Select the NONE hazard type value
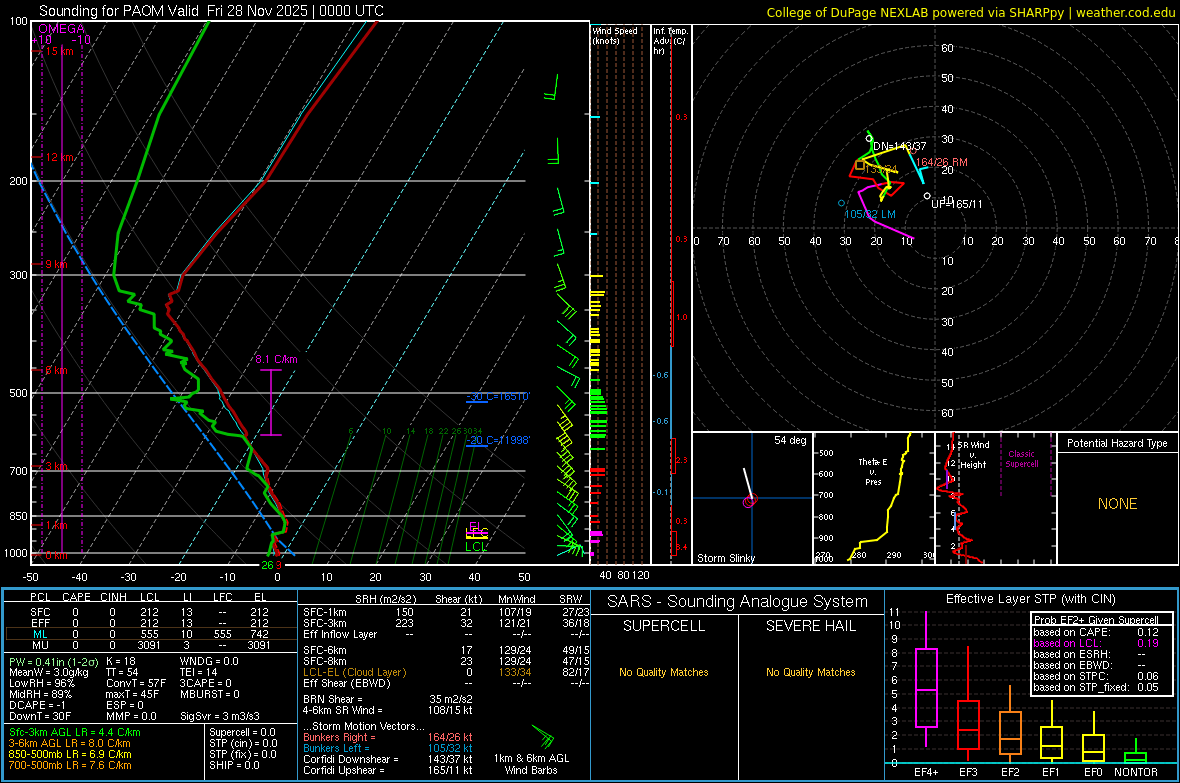Screen dimensions: 1180x783 click(x=1117, y=504)
